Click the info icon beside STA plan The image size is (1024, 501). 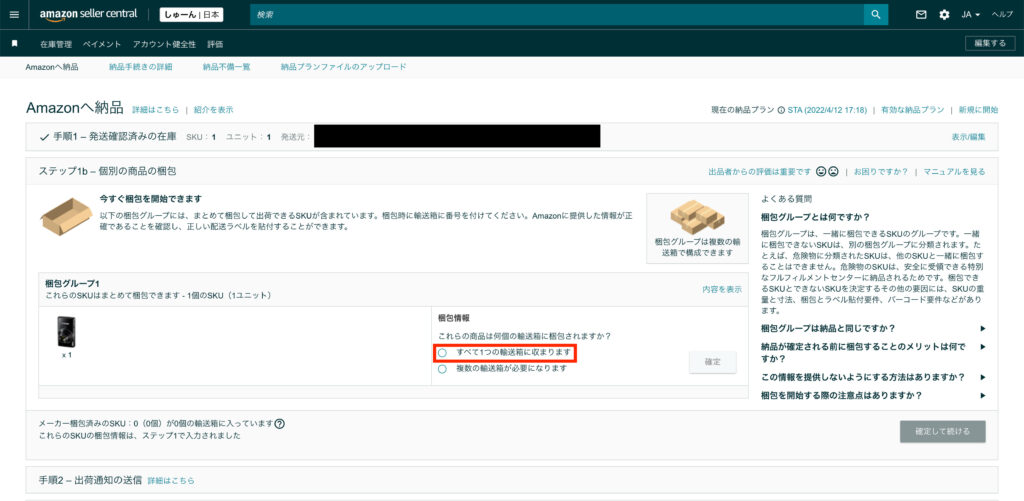pyautogui.click(x=781, y=110)
